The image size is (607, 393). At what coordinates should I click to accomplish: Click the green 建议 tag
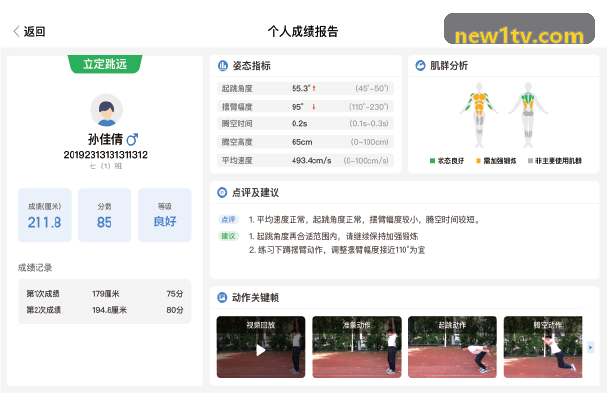coord(228,236)
